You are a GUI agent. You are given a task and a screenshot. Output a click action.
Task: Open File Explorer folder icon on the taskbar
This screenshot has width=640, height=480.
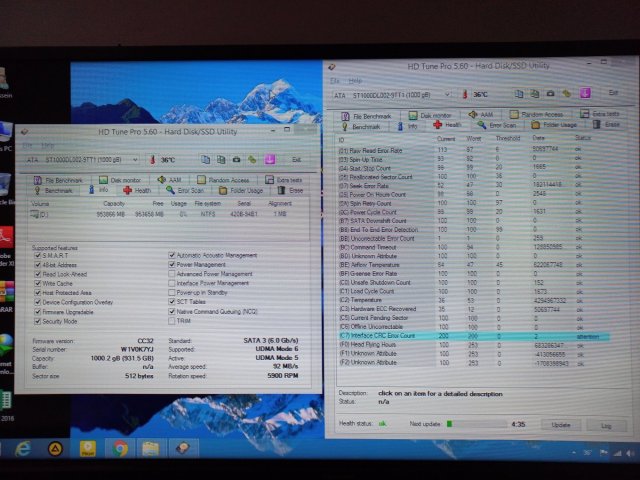point(150,449)
